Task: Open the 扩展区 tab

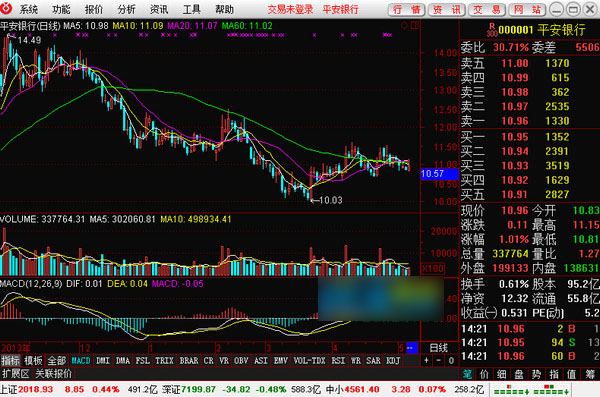Action: (x=16, y=374)
